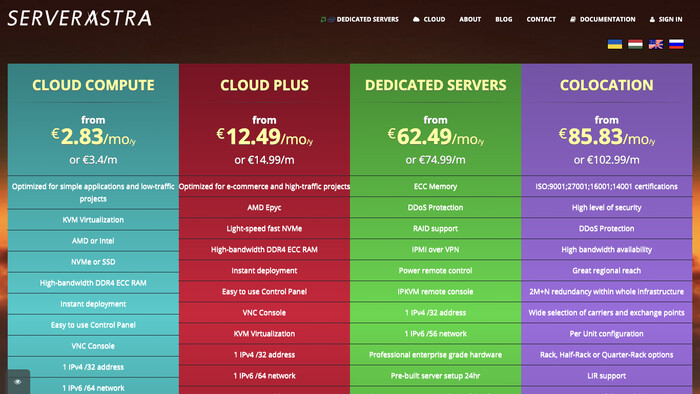Image resolution: width=700 pixels, height=394 pixels.
Task: Open the Dedicated Servers plan heading
Action: click(435, 85)
